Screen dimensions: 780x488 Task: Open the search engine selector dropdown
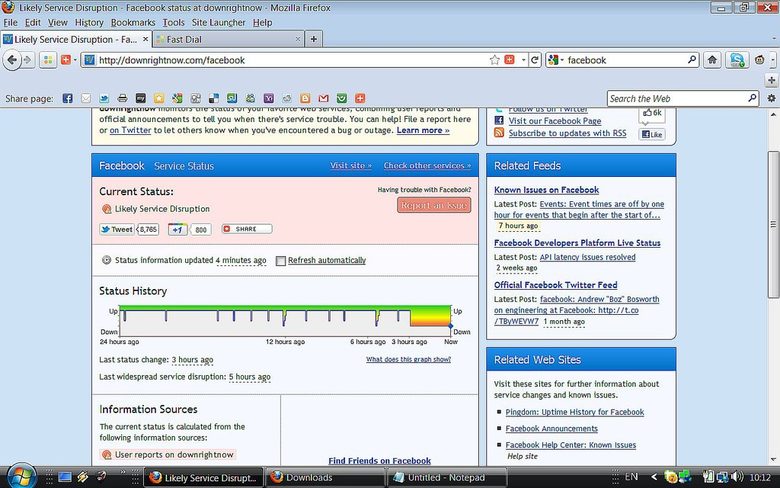(562, 60)
